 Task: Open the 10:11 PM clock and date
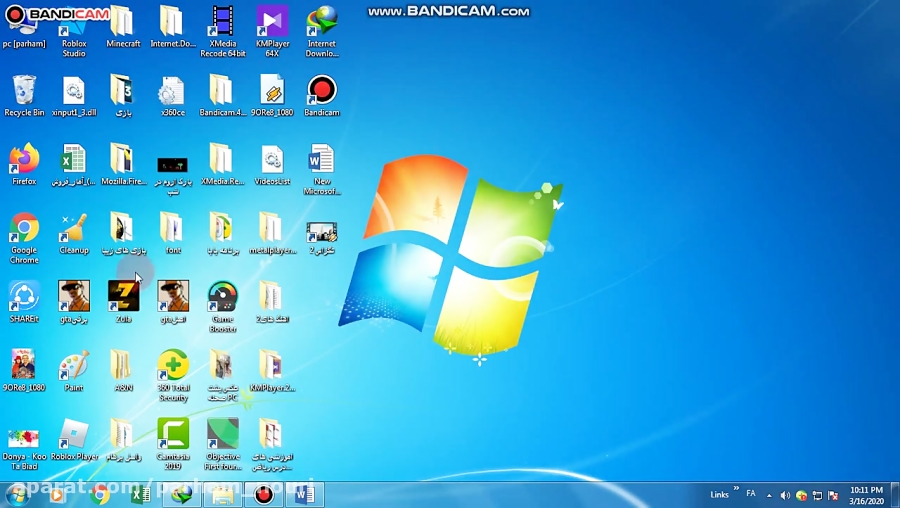click(866, 495)
